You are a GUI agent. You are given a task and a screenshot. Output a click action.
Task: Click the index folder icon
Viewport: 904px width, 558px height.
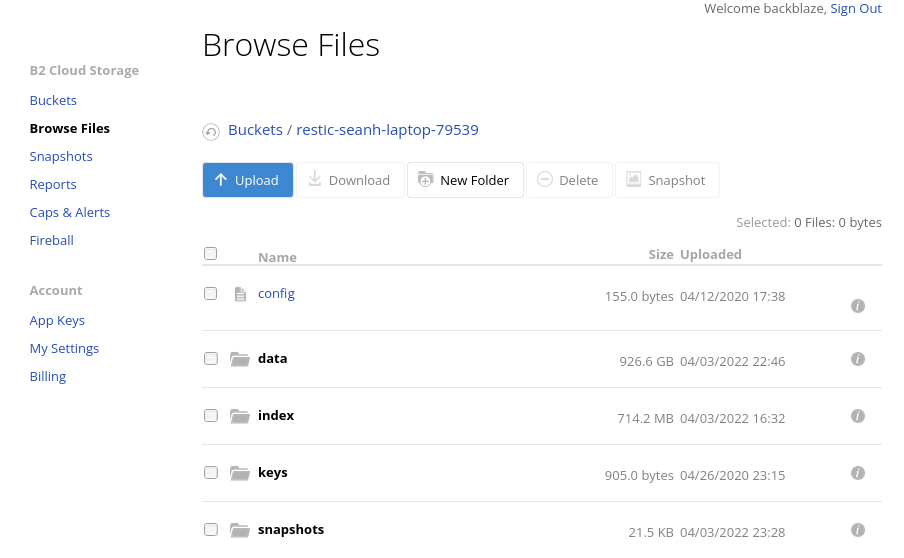(x=240, y=416)
